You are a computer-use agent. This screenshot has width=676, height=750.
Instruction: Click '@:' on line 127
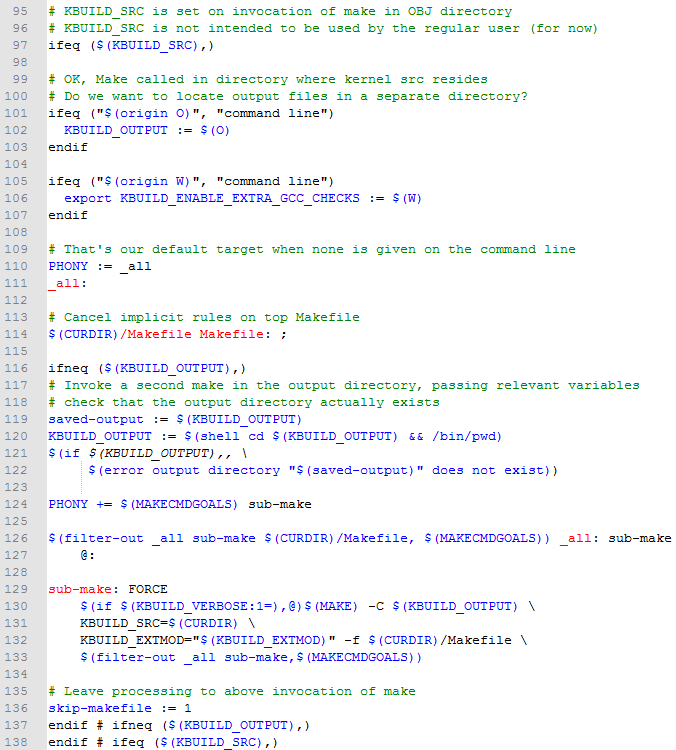(88, 555)
